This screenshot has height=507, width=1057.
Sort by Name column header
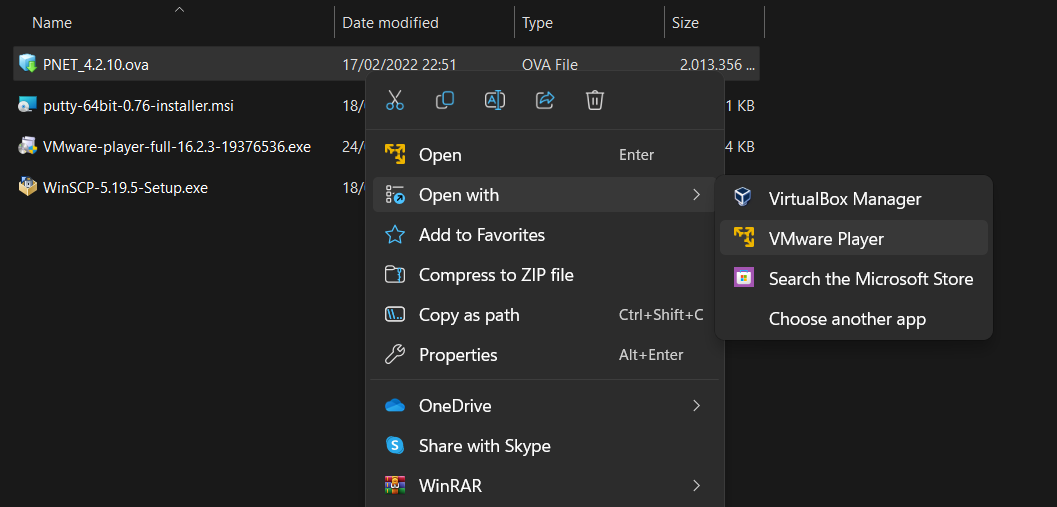pyautogui.click(x=52, y=22)
